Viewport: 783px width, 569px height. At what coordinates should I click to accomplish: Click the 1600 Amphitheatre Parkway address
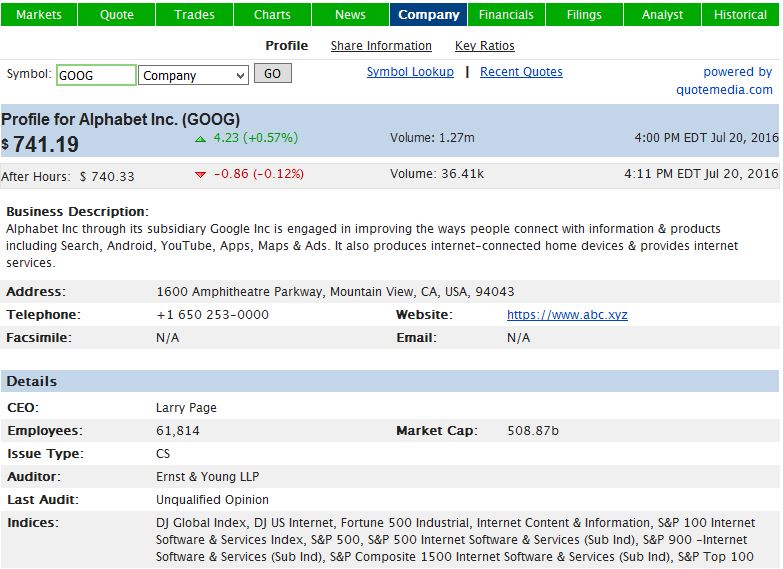coord(335,292)
